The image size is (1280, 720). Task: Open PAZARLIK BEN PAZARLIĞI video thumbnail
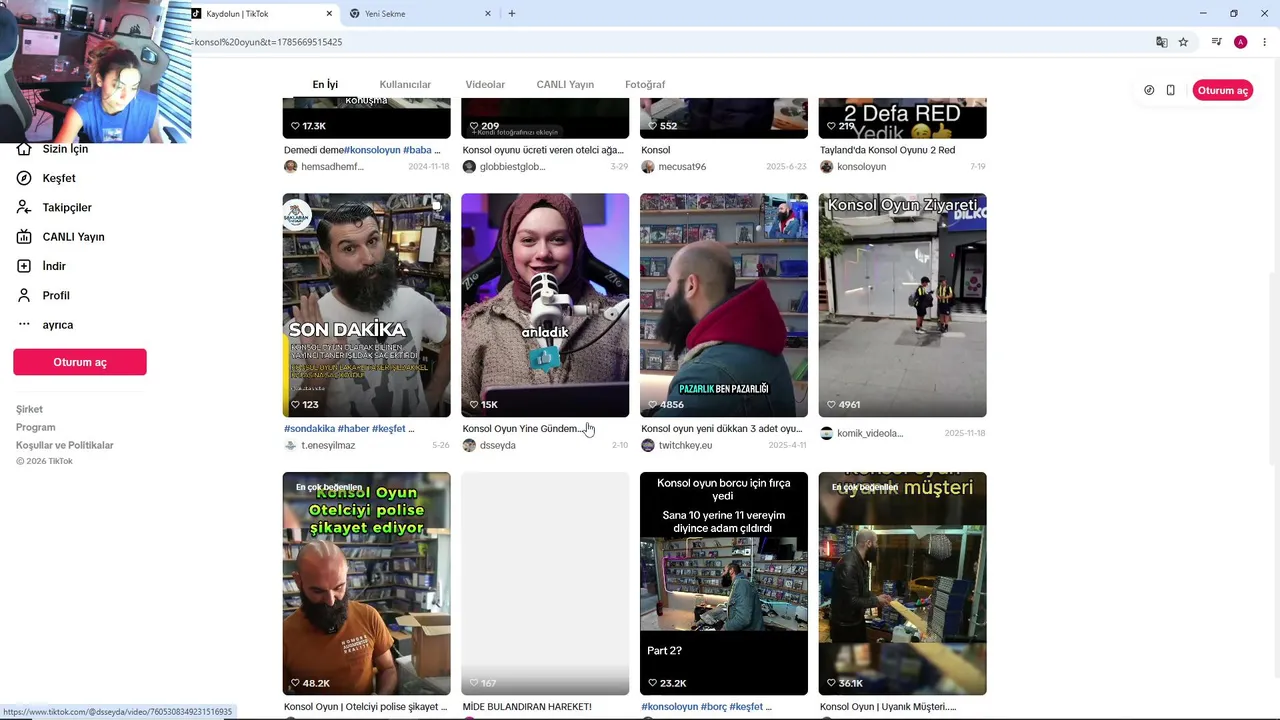point(724,305)
